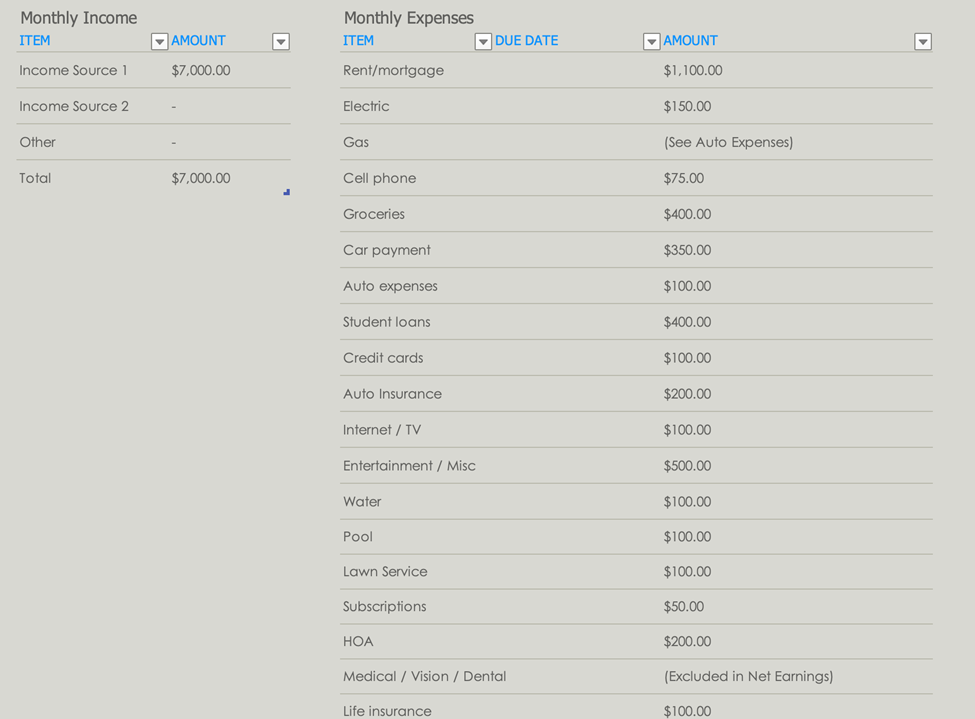Click the Entertainment / Misc amount cell
The height and width of the screenshot is (719, 975).
(687, 466)
